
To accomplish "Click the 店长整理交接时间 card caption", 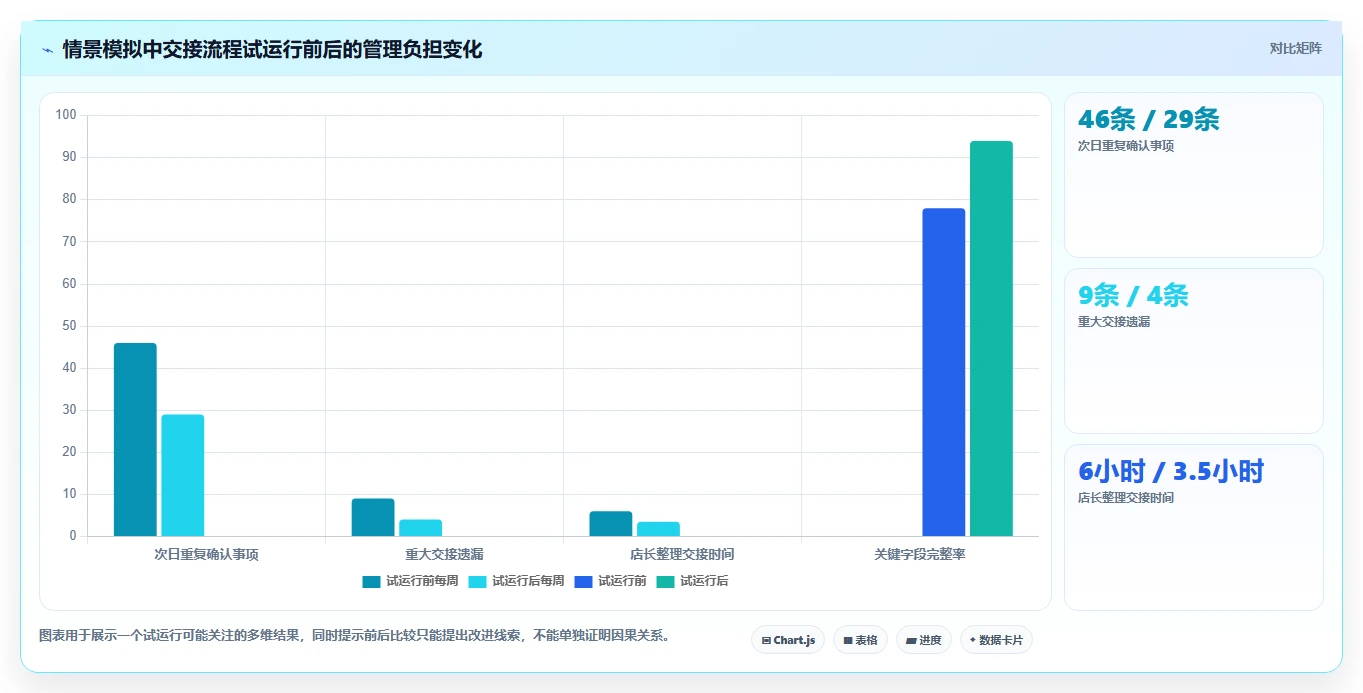I will tap(1126, 498).
